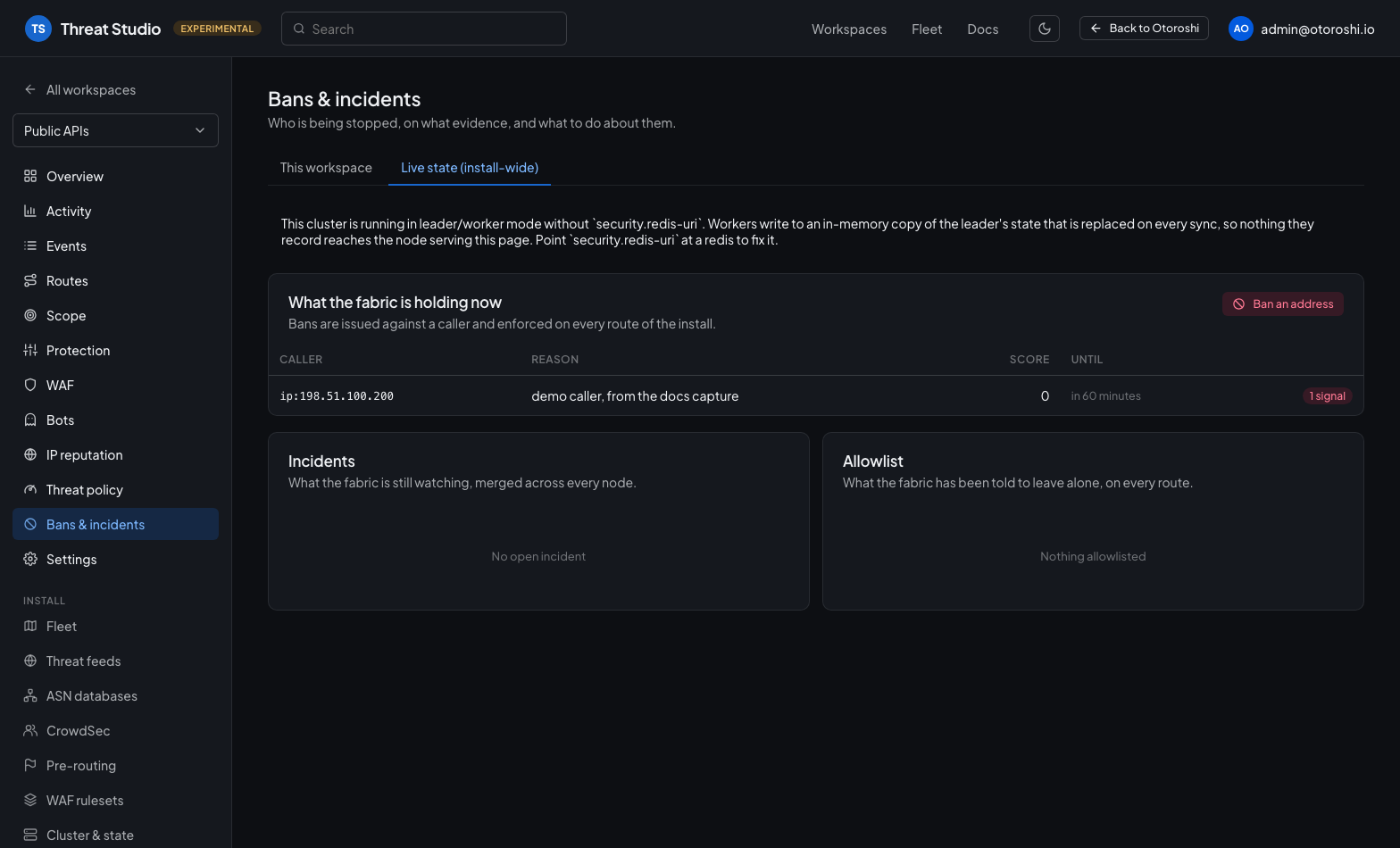Open the Threat policy gauge icon
The width and height of the screenshot is (1400, 848).
pyautogui.click(x=30, y=489)
